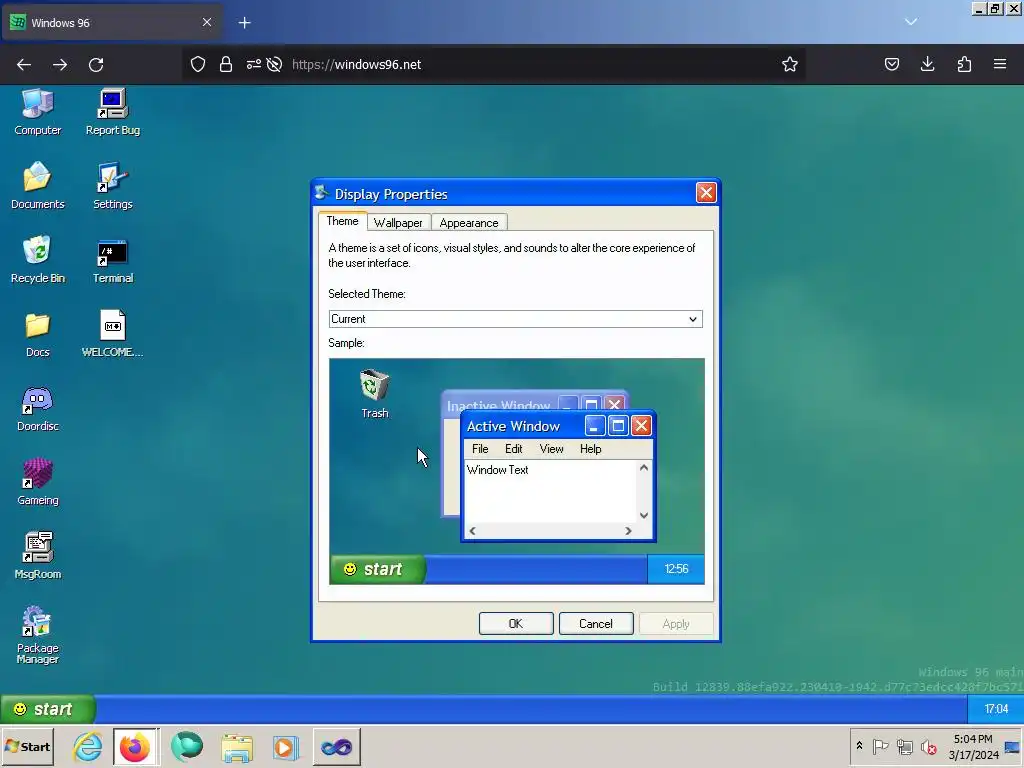The width and height of the screenshot is (1024, 768).
Task: Open the Report Bug shortcut
Action: pyautogui.click(x=112, y=112)
